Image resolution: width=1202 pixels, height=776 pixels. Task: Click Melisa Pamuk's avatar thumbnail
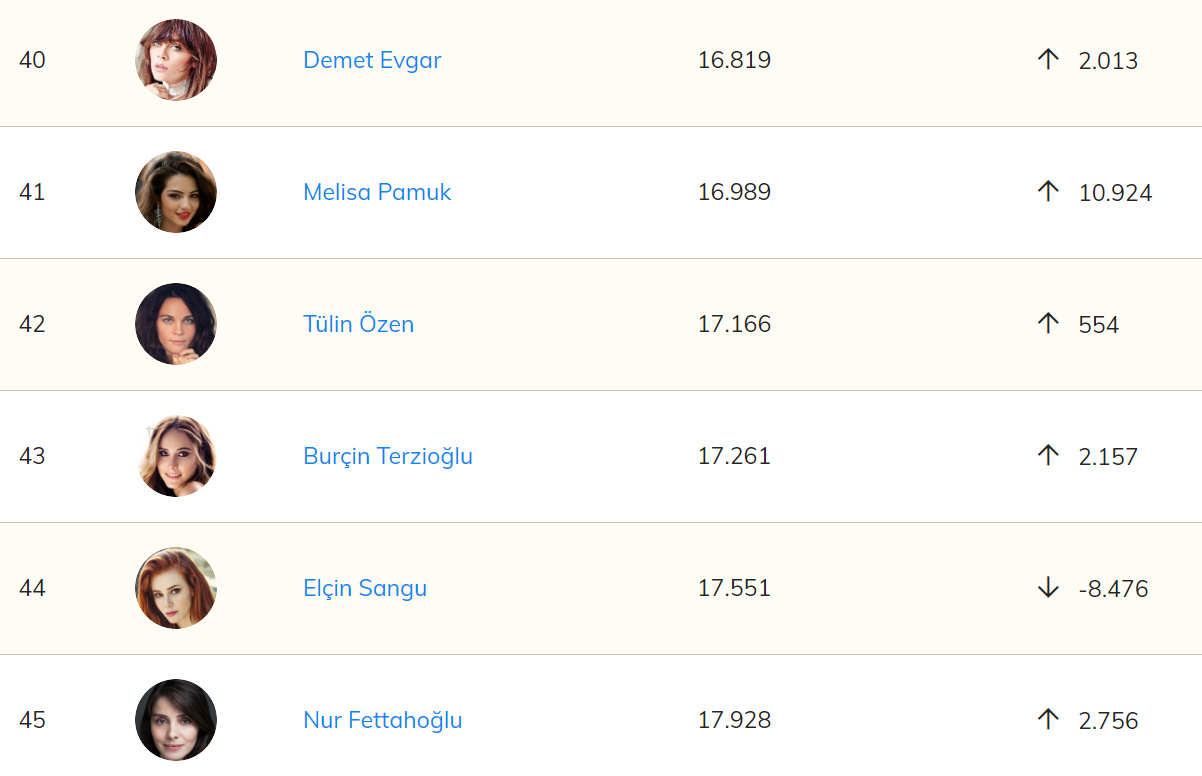(x=176, y=192)
